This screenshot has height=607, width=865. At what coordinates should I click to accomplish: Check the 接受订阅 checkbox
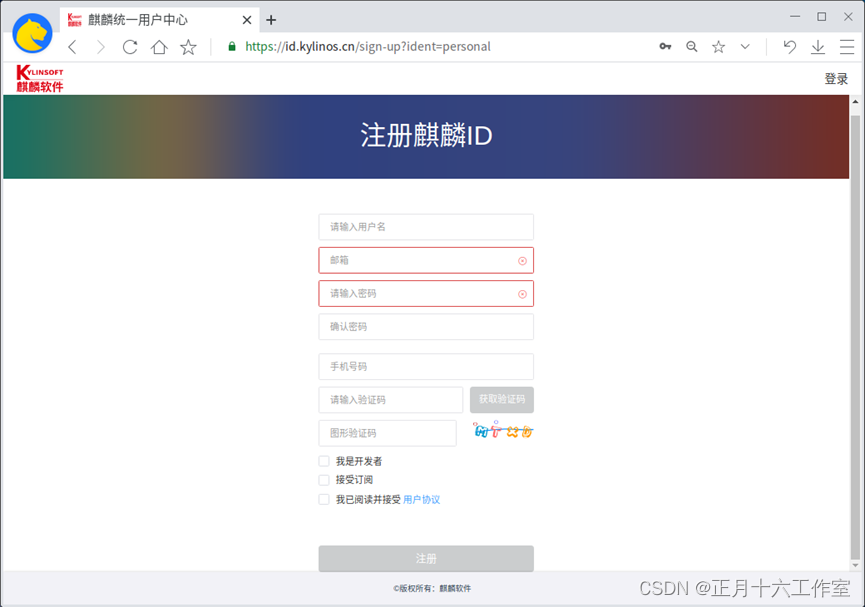pos(324,480)
